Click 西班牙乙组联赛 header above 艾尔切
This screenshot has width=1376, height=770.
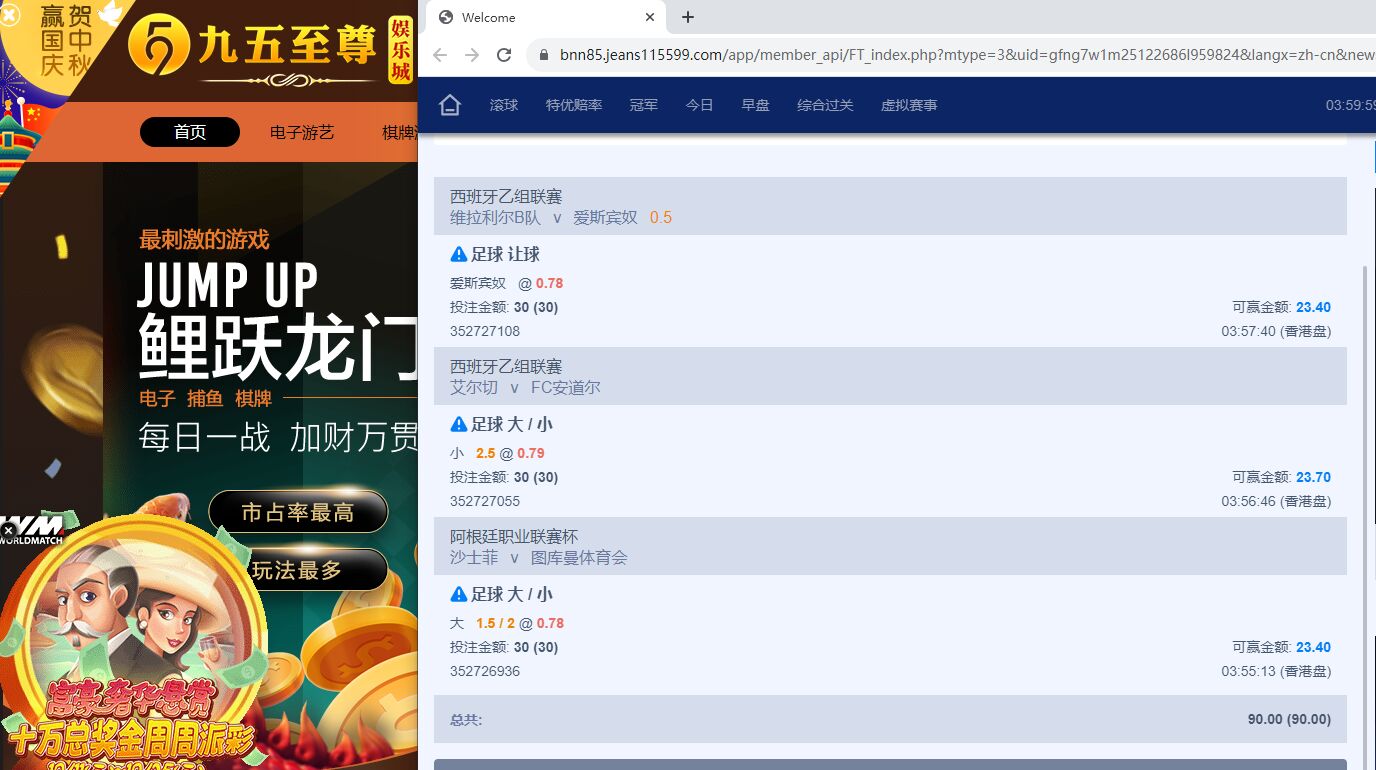506,367
